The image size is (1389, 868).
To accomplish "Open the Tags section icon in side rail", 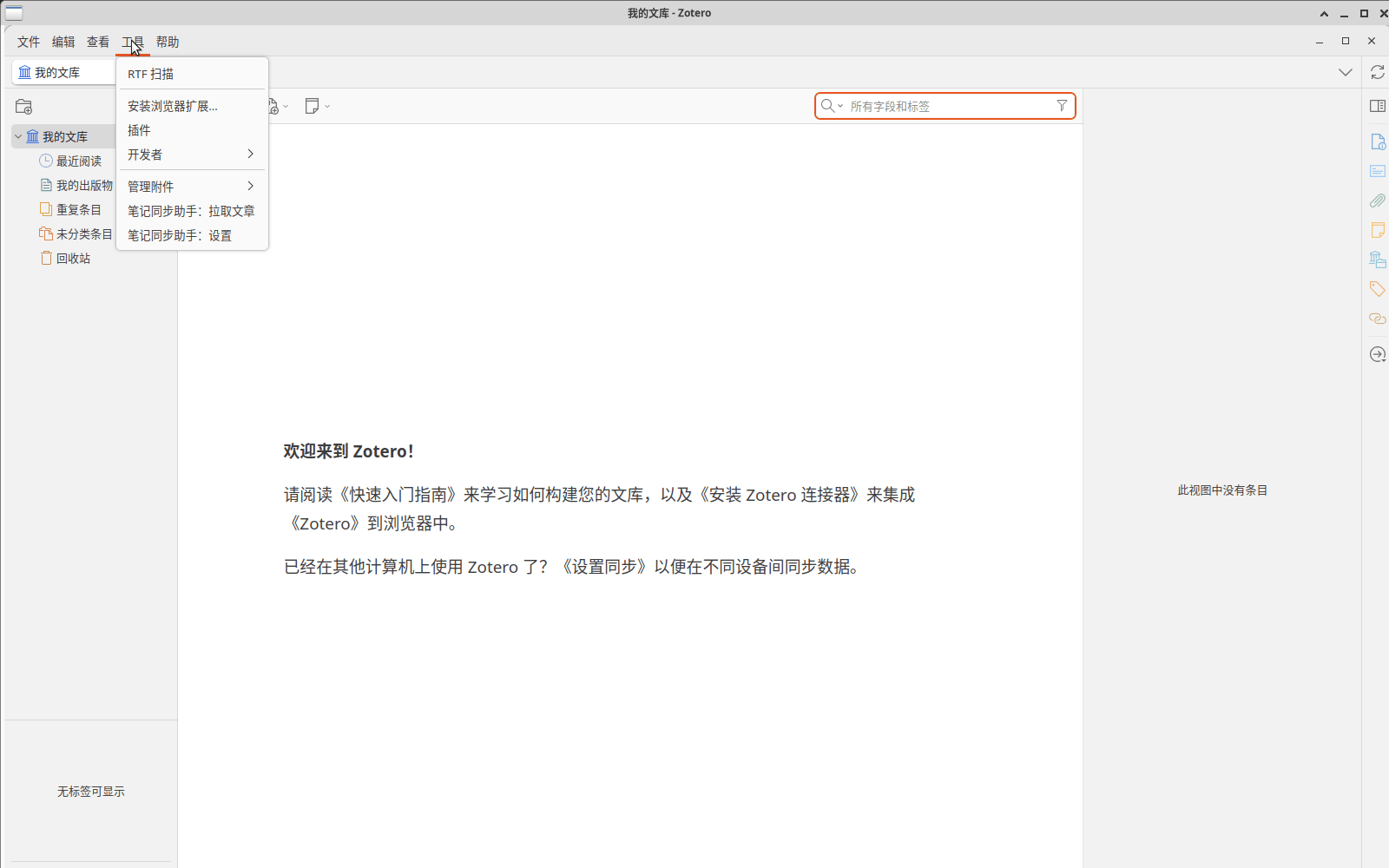I will coord(1377,289).
